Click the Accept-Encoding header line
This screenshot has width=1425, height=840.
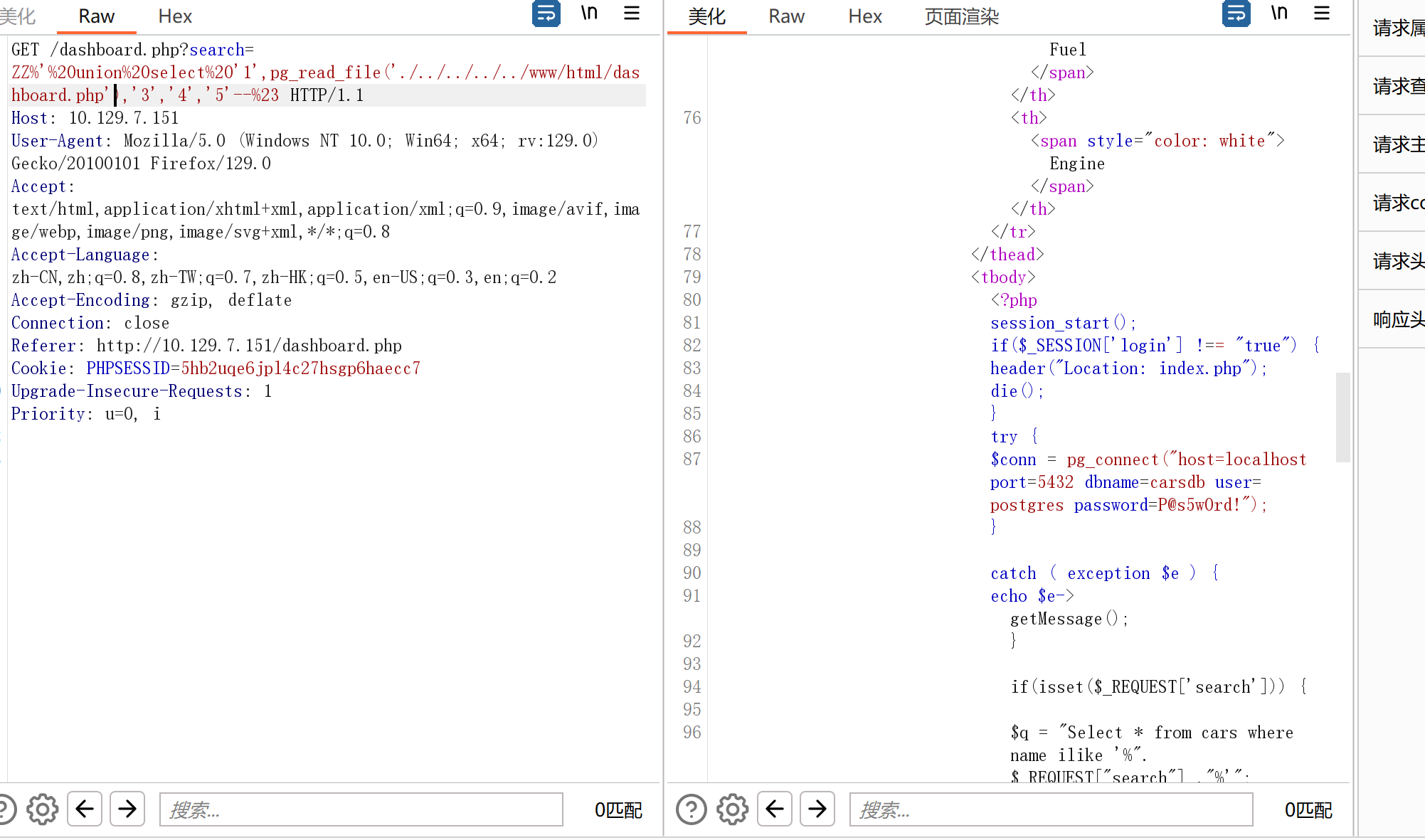pyautogui.click(x=152, y=300)
